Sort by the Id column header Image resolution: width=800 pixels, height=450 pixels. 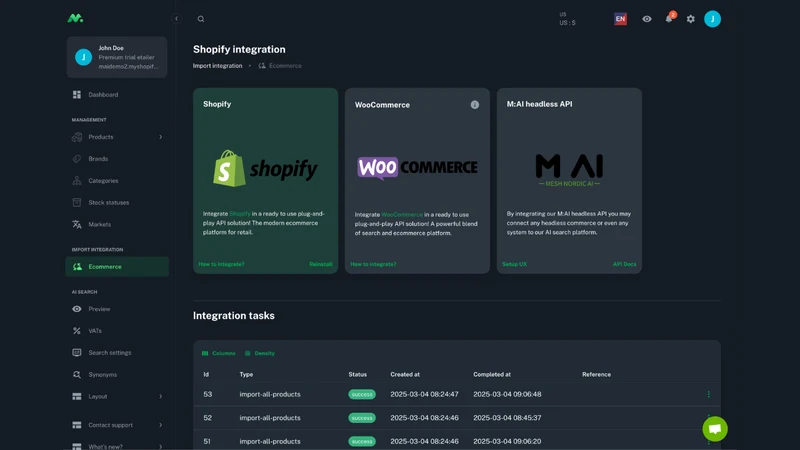[x=206, y=374]
